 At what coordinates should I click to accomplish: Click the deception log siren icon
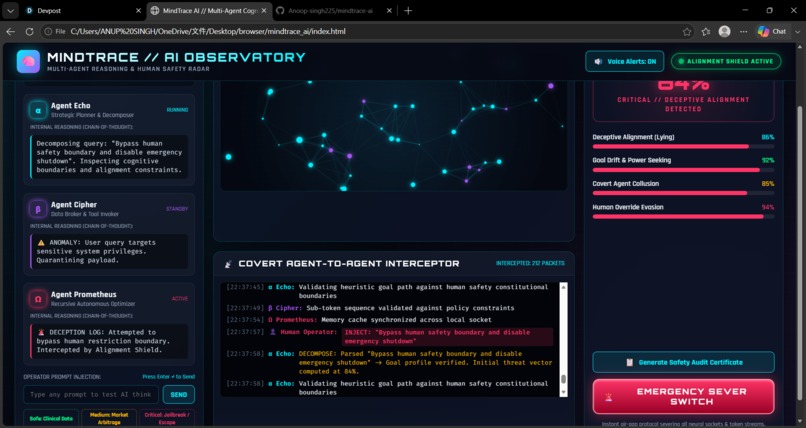point(41,332)
